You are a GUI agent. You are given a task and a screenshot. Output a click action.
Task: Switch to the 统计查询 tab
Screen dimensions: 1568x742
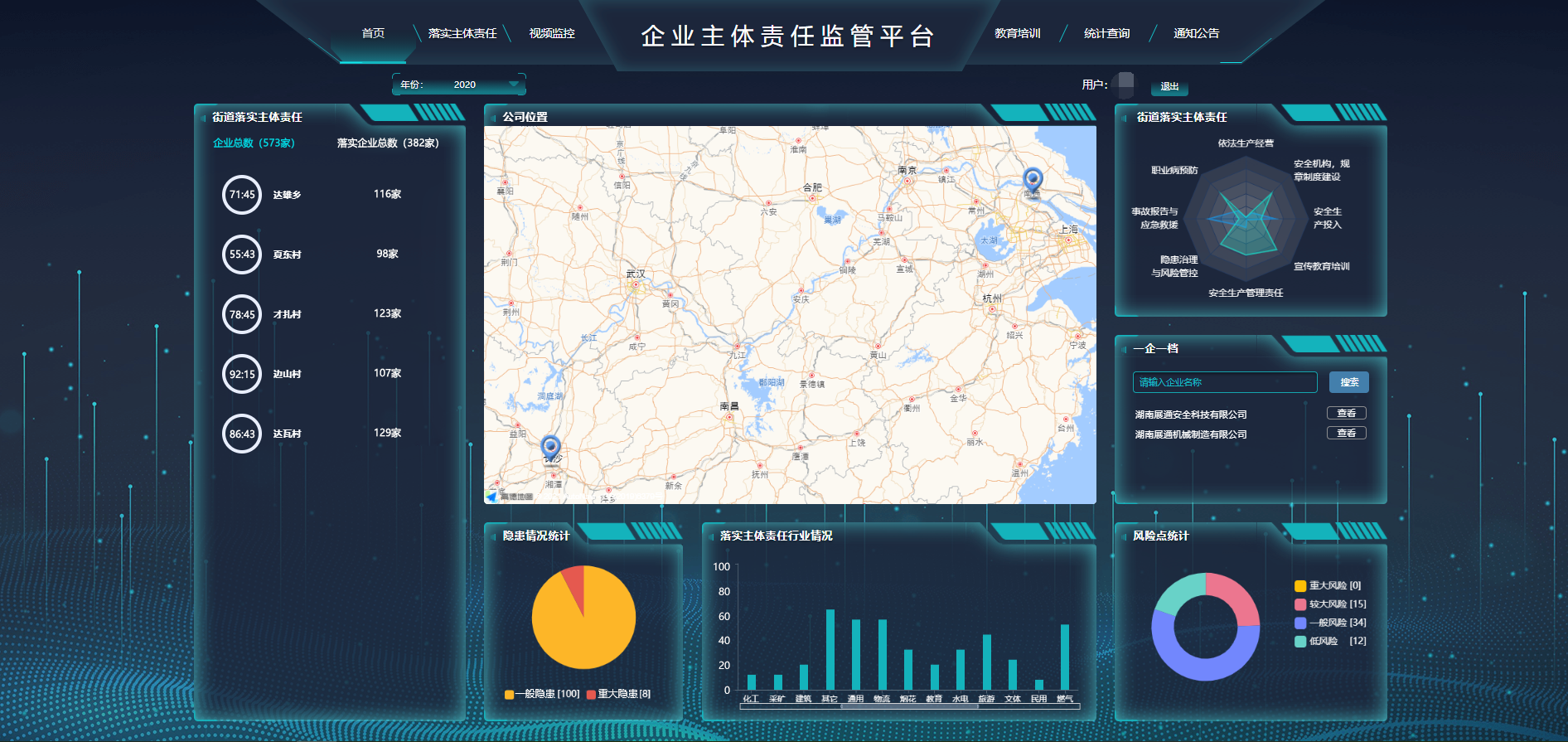(x=1107, y=33)
